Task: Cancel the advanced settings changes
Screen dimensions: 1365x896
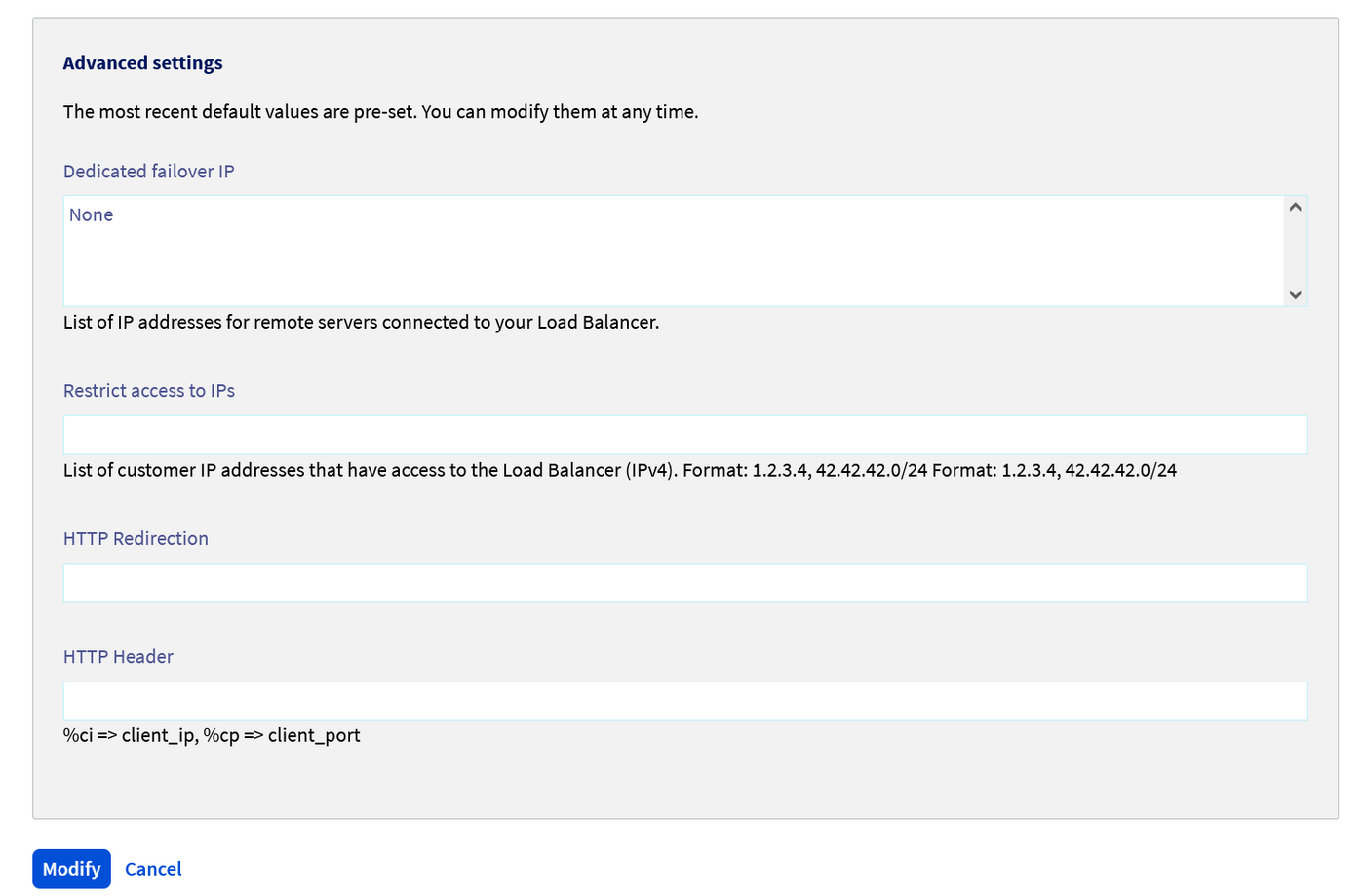Action: tap(153, 869)
